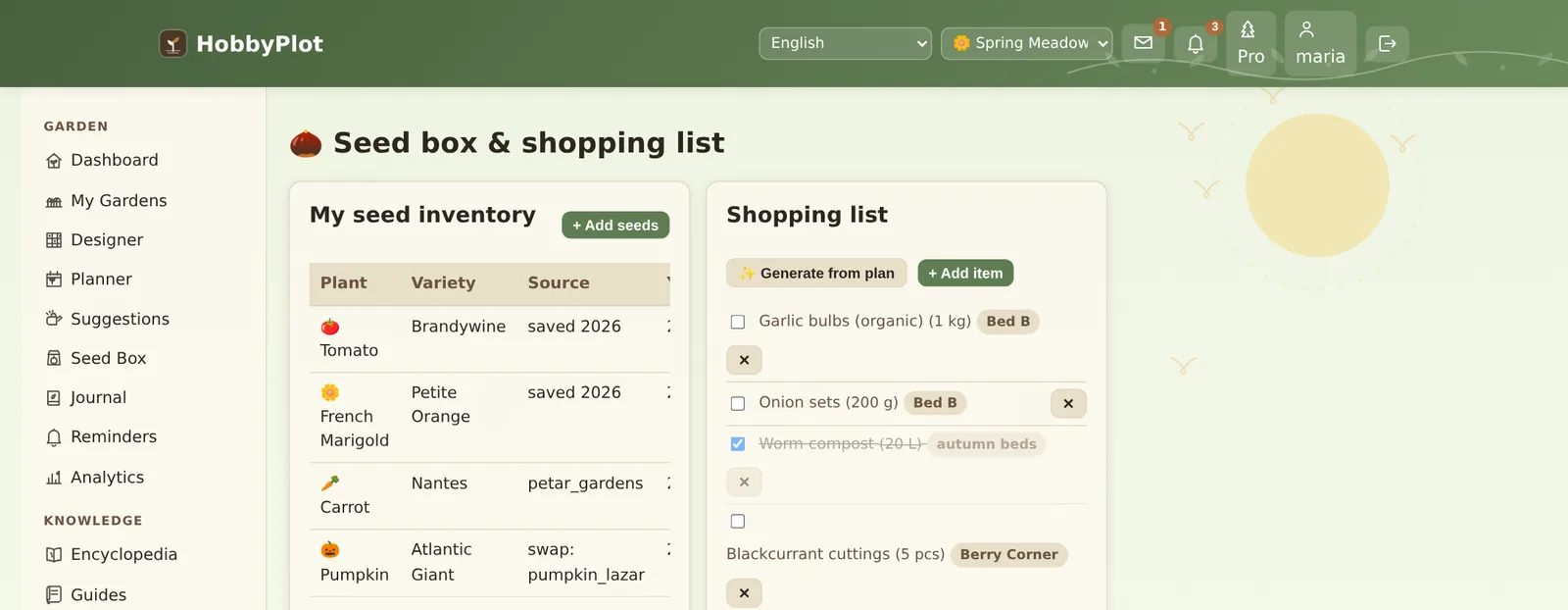Click the Berry Corner tag
This screenshot has height=610, width=1568.
1008,554
